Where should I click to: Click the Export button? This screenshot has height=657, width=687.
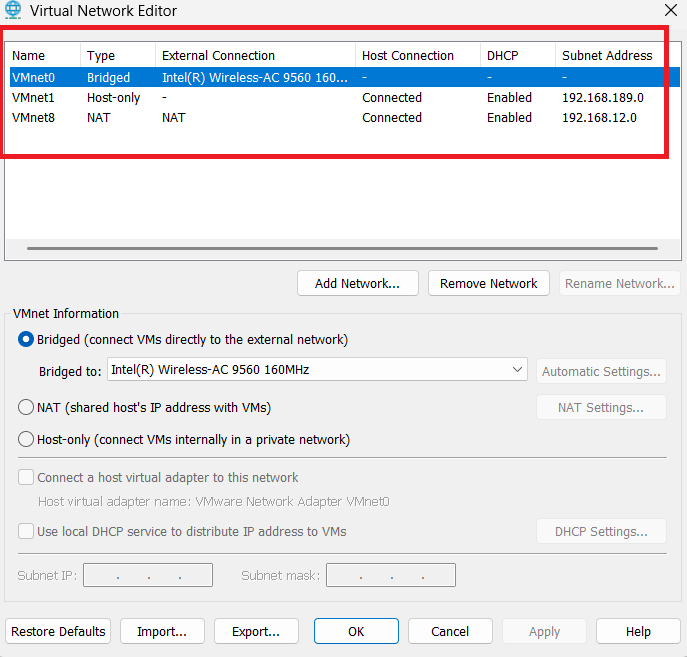click(256, 632)
